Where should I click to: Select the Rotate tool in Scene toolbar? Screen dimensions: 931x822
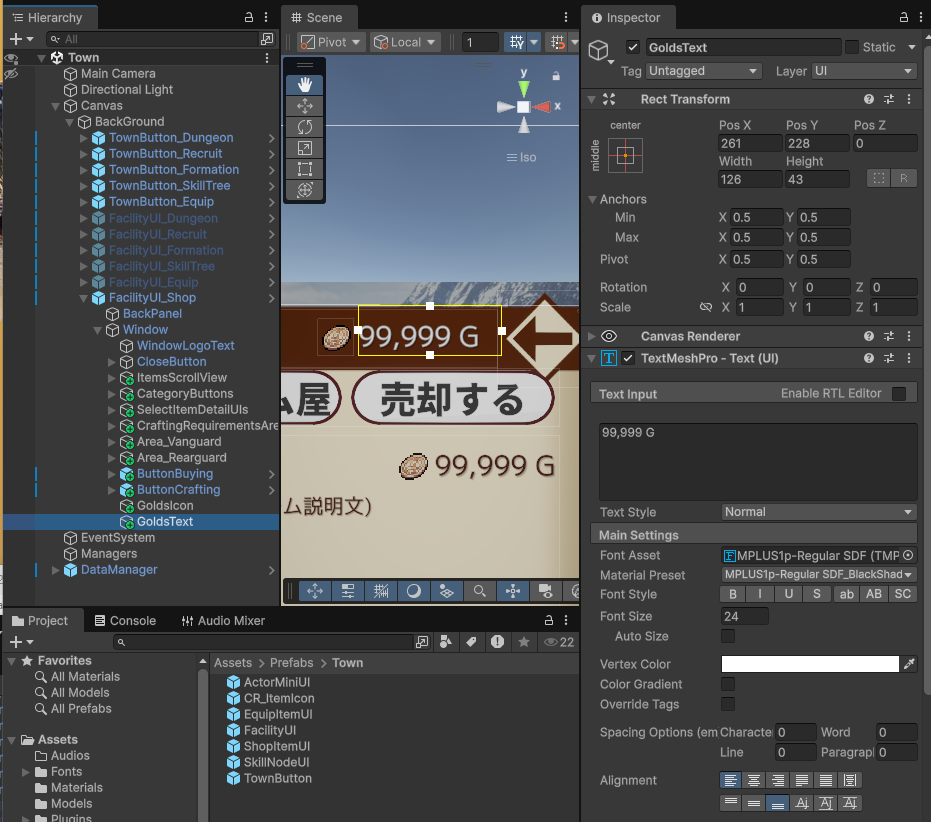click(x=305, y=126)
